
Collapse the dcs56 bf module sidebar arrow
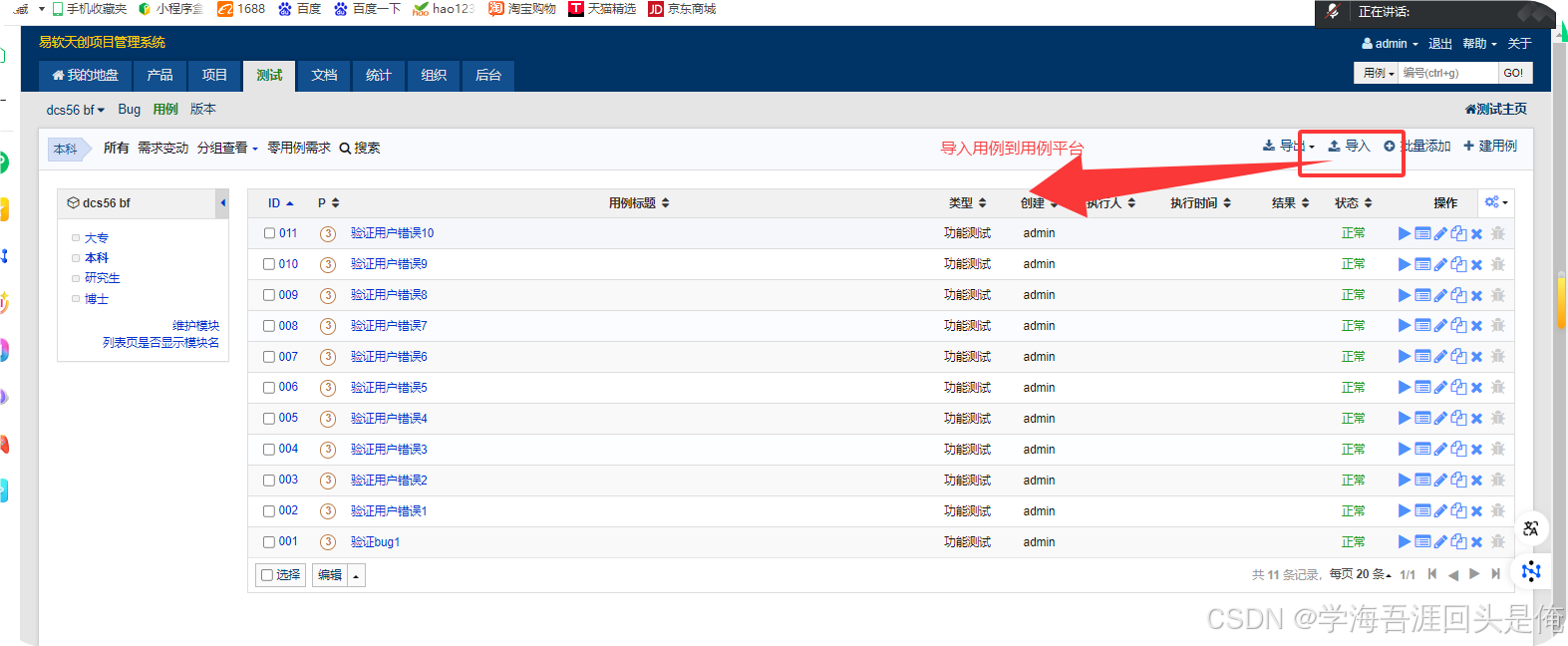pos(223,203)
